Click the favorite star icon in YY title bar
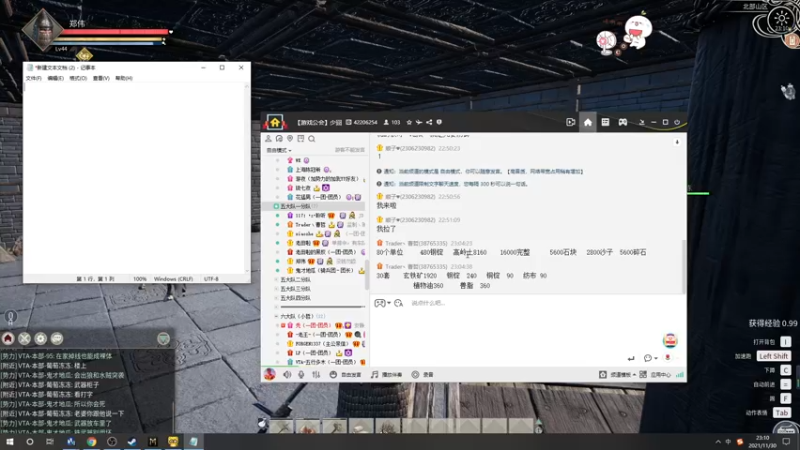Image resolution: width=800 pixels, height=450 pixels. (409, 122)
